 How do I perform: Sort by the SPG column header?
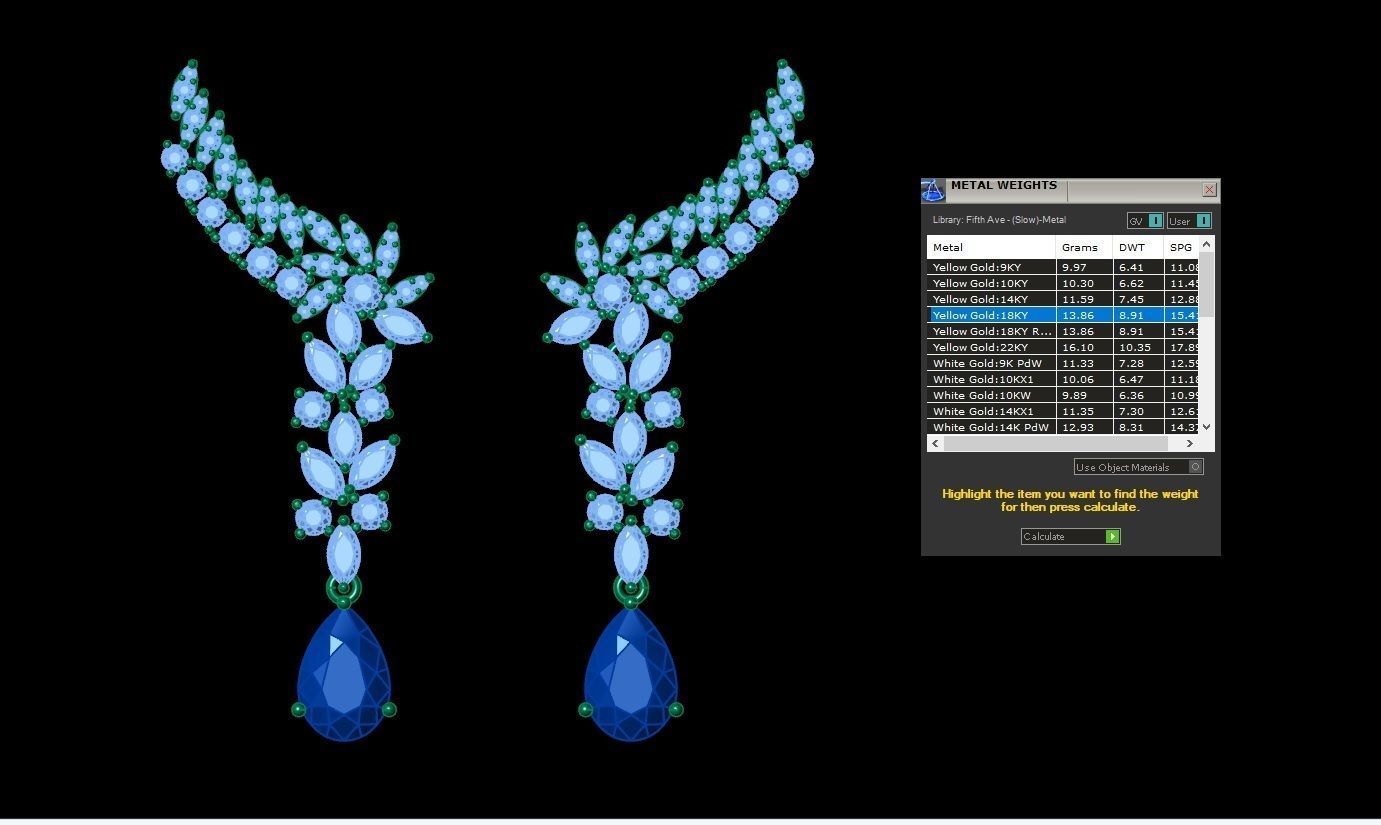(1181, 247)
